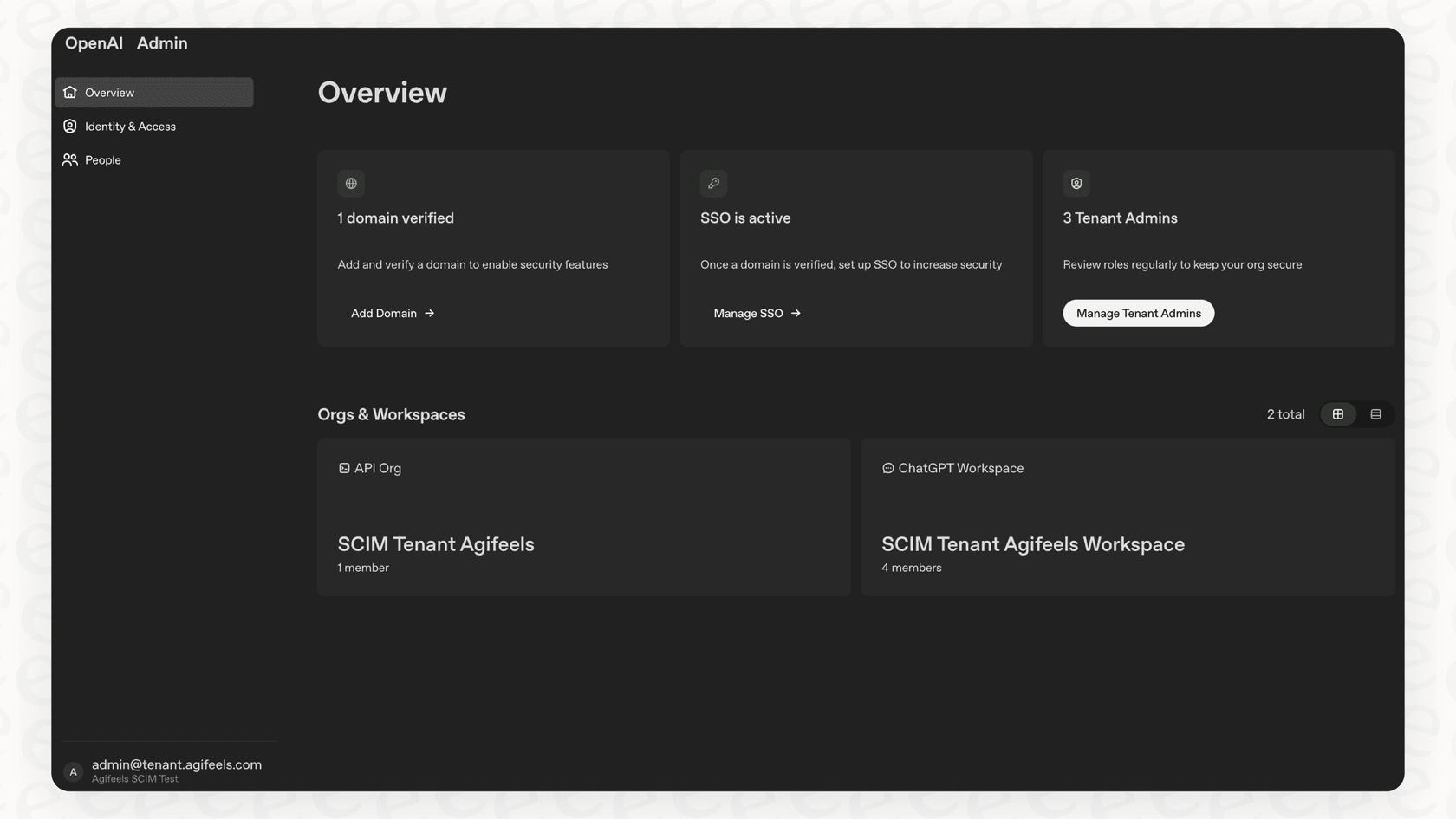Click the 2 total counter
This screenshot has height=819, width=1456.
pyautogui.click(x=1285, y=413)
